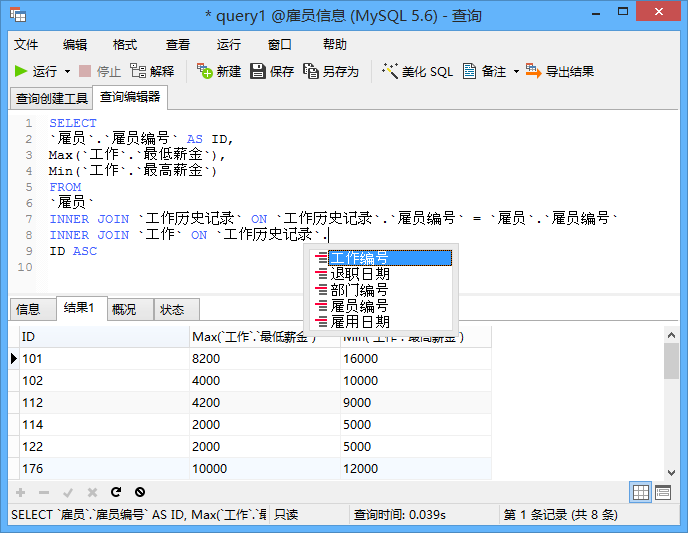
Task: Click the 查询时间: 0.039s status entry
Action: (400, 514)
